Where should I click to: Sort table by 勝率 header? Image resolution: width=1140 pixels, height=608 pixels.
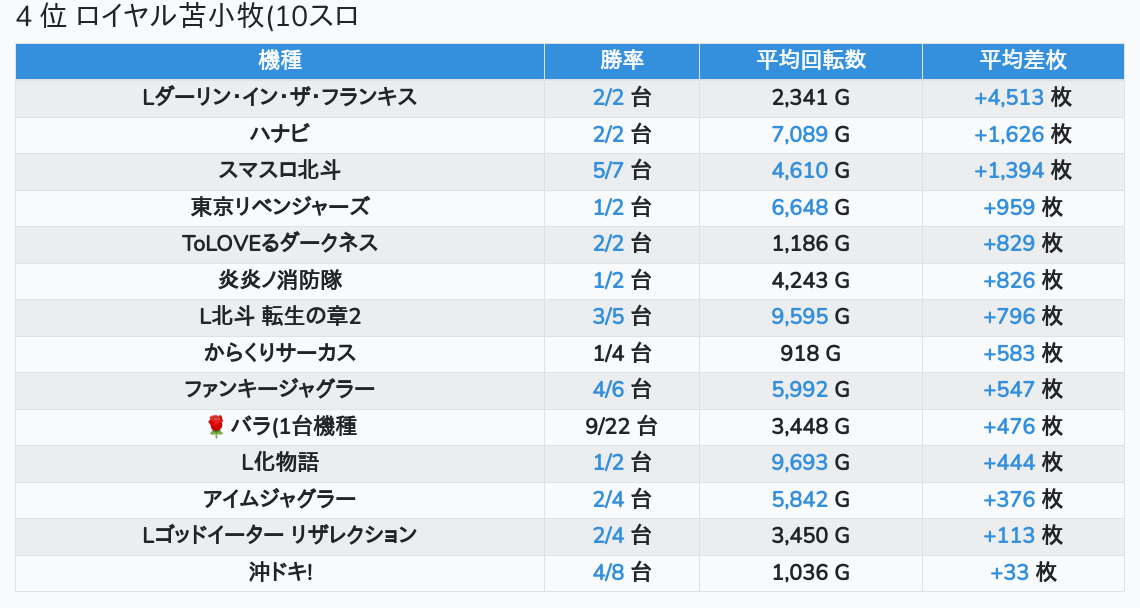coord(622,61)
